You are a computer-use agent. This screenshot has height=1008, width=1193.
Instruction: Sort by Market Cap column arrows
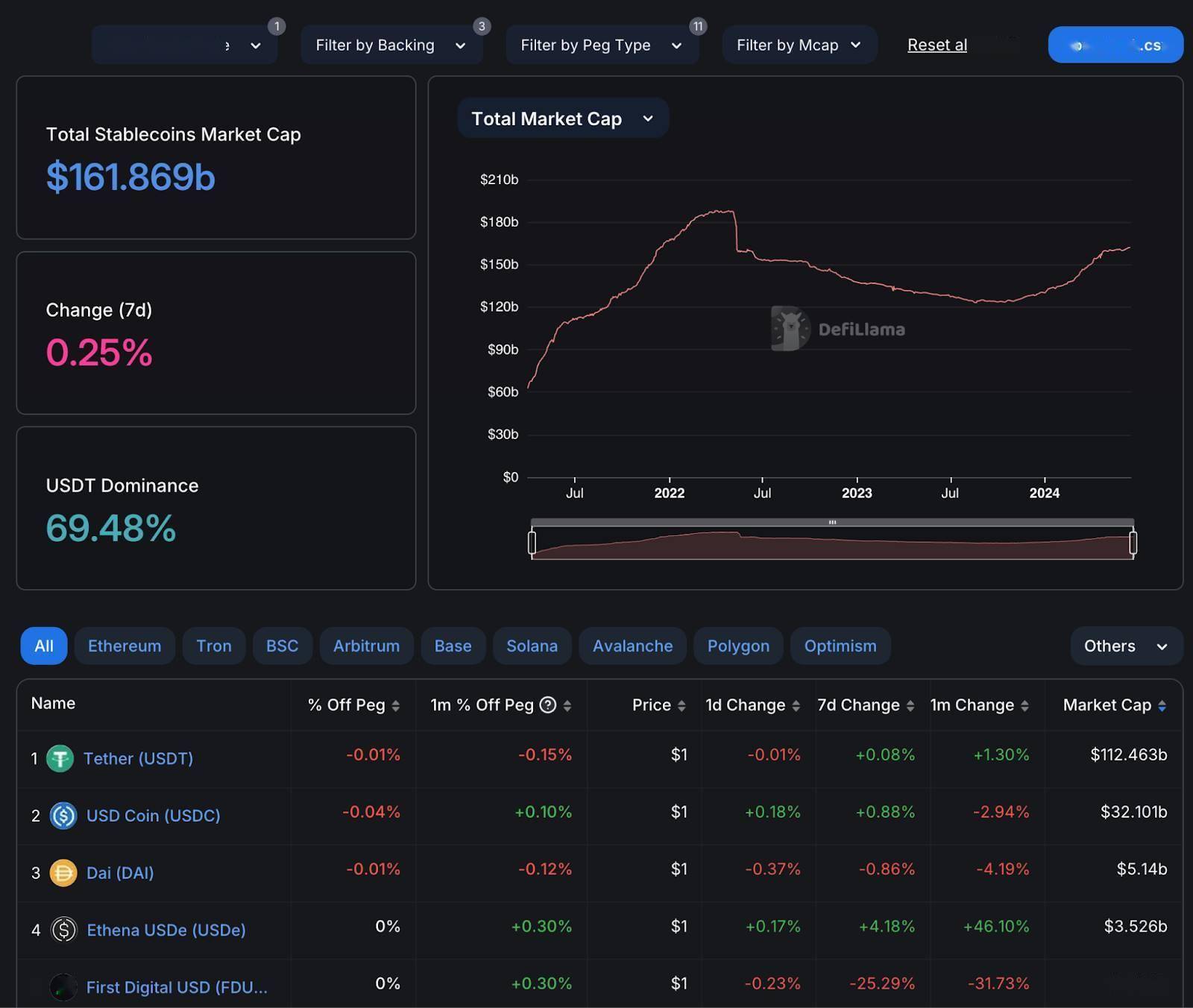(1162, 705)
